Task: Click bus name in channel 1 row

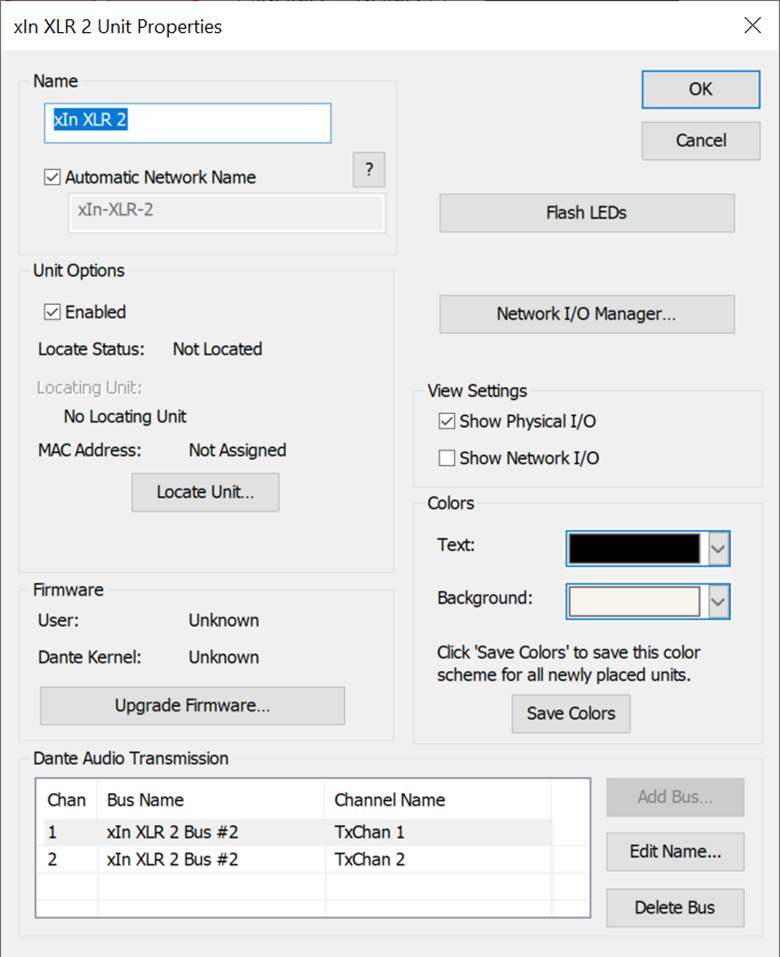Action: pyautogui.click(x=172, y=832)
